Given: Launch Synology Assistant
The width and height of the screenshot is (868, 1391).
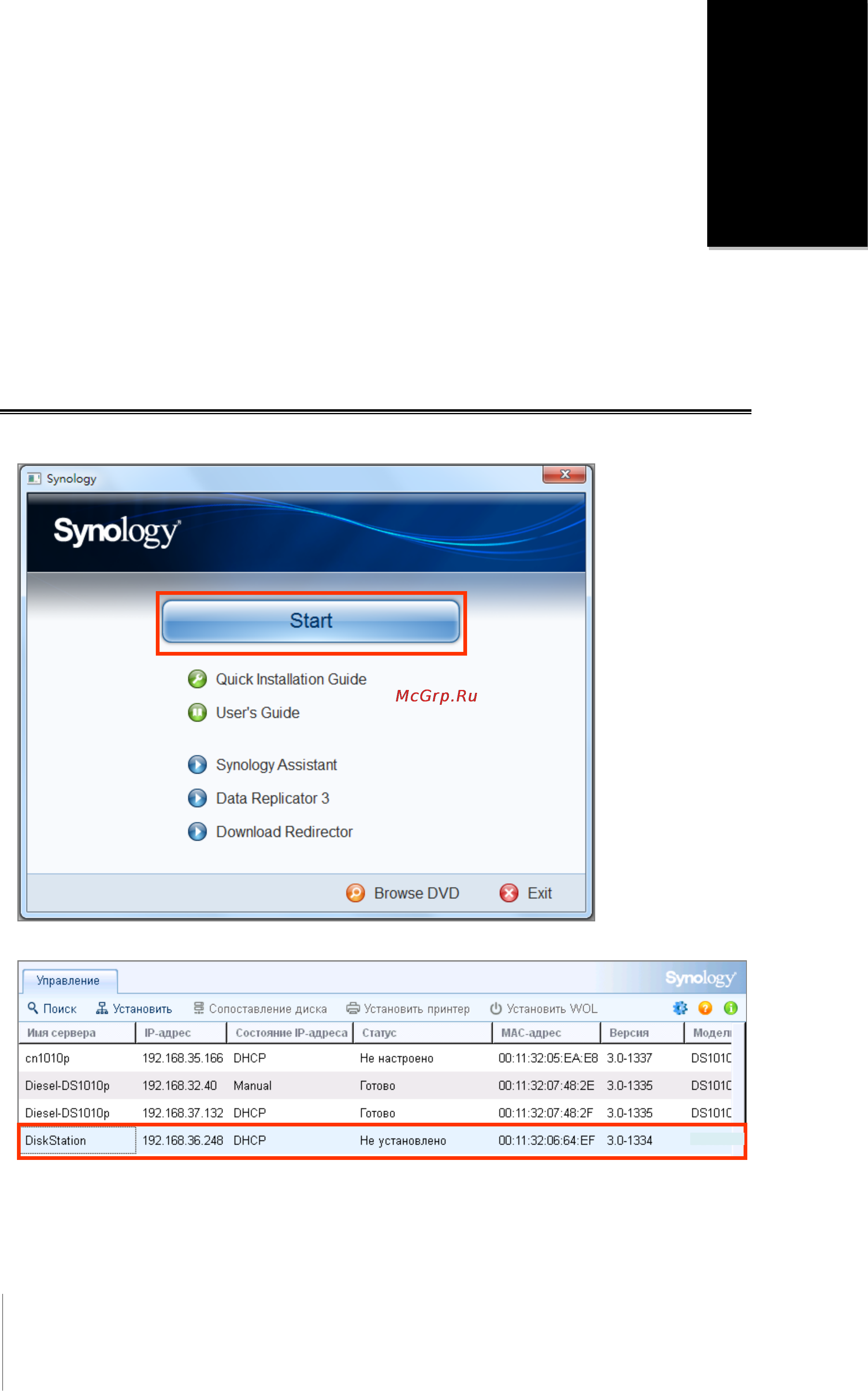Looking at the screenshot, I should (276, 765).
